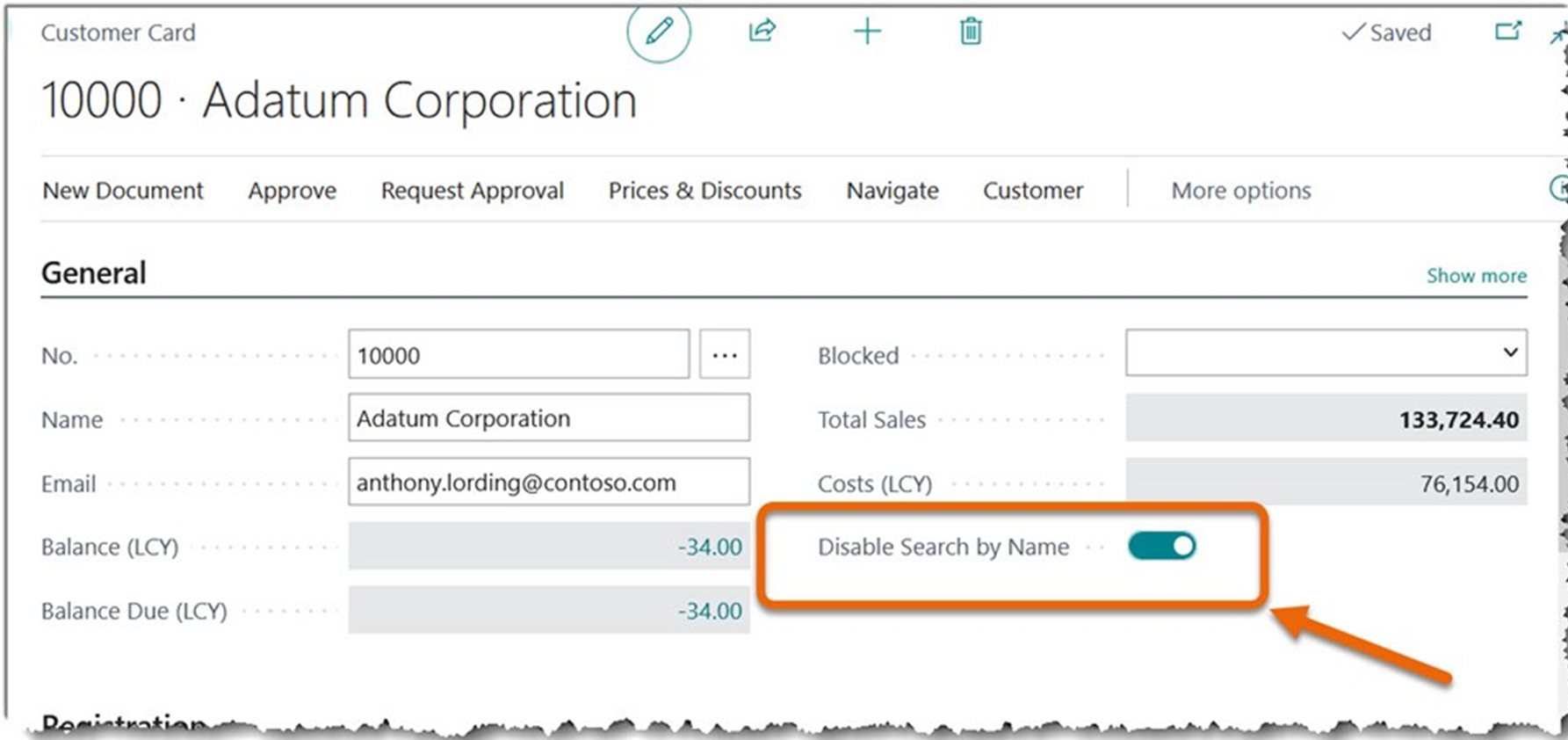Open Balance Due (LCY) value -34.00

[x=549, y=610]
